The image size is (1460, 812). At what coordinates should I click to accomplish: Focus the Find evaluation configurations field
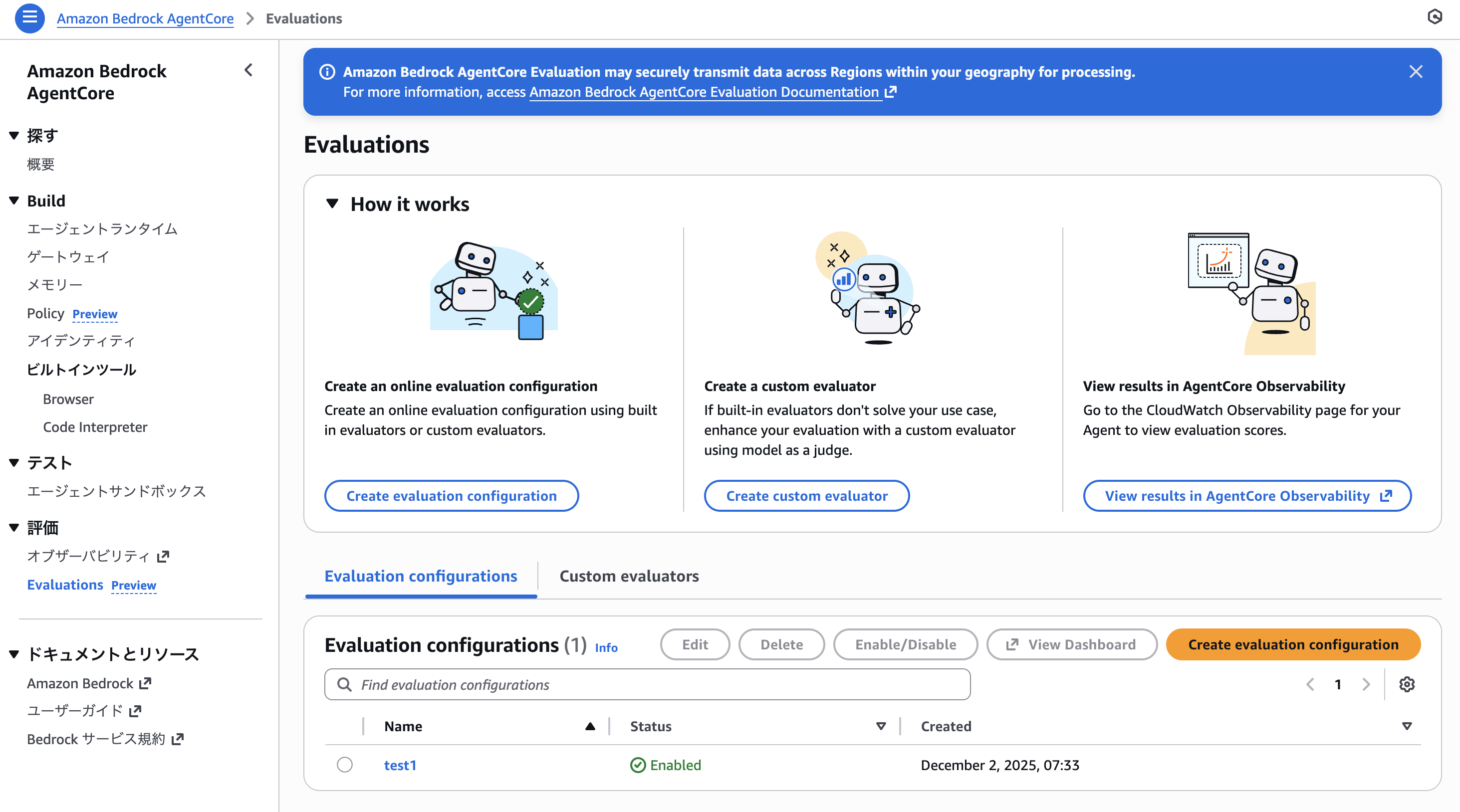658,684
